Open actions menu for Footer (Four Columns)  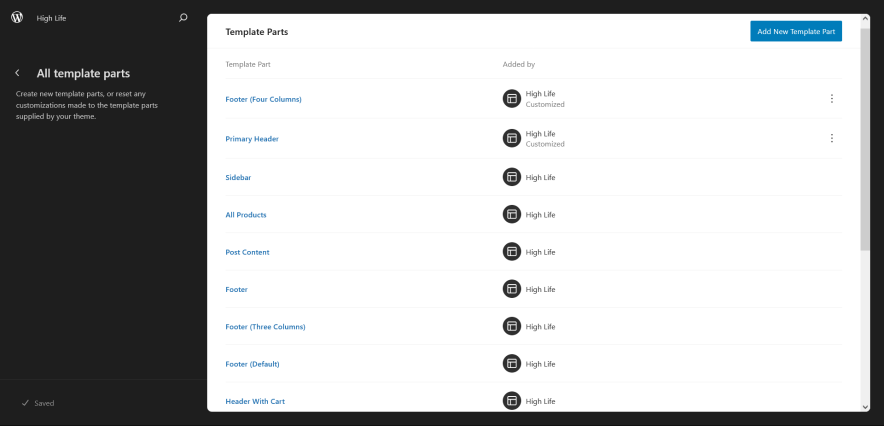831,99
